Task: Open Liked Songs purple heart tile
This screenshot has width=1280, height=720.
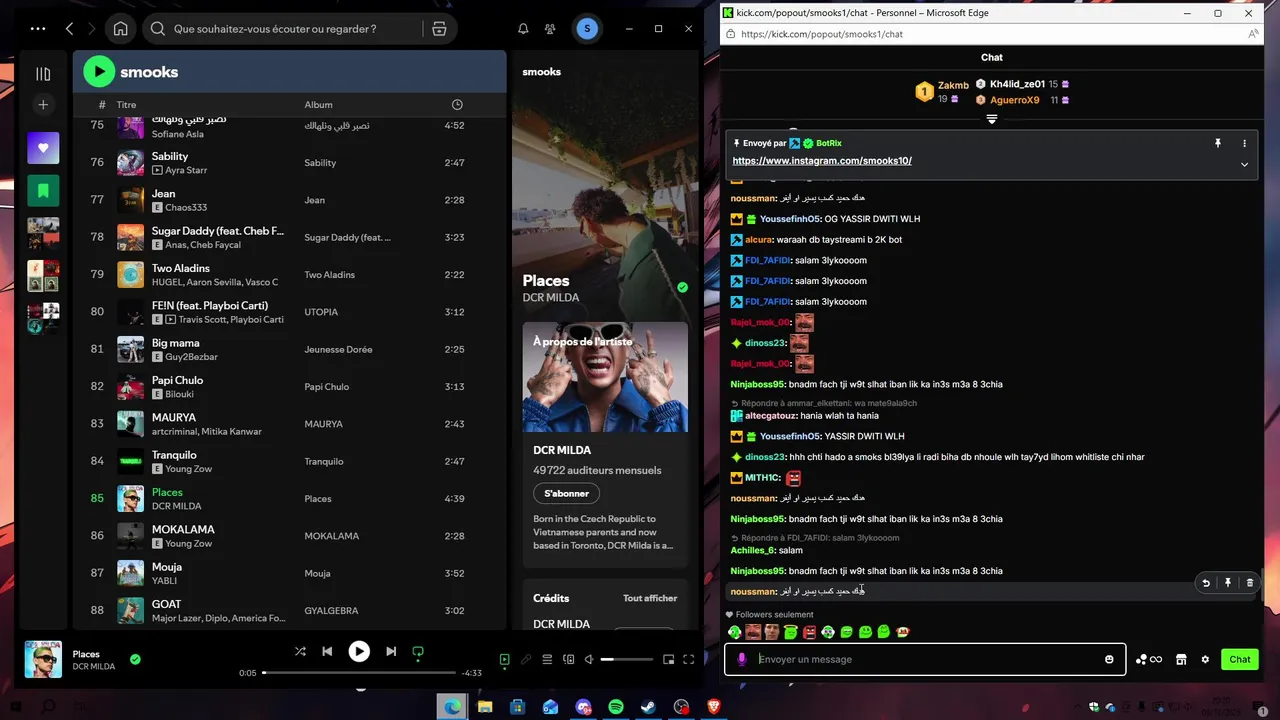Action: point(43,148)
